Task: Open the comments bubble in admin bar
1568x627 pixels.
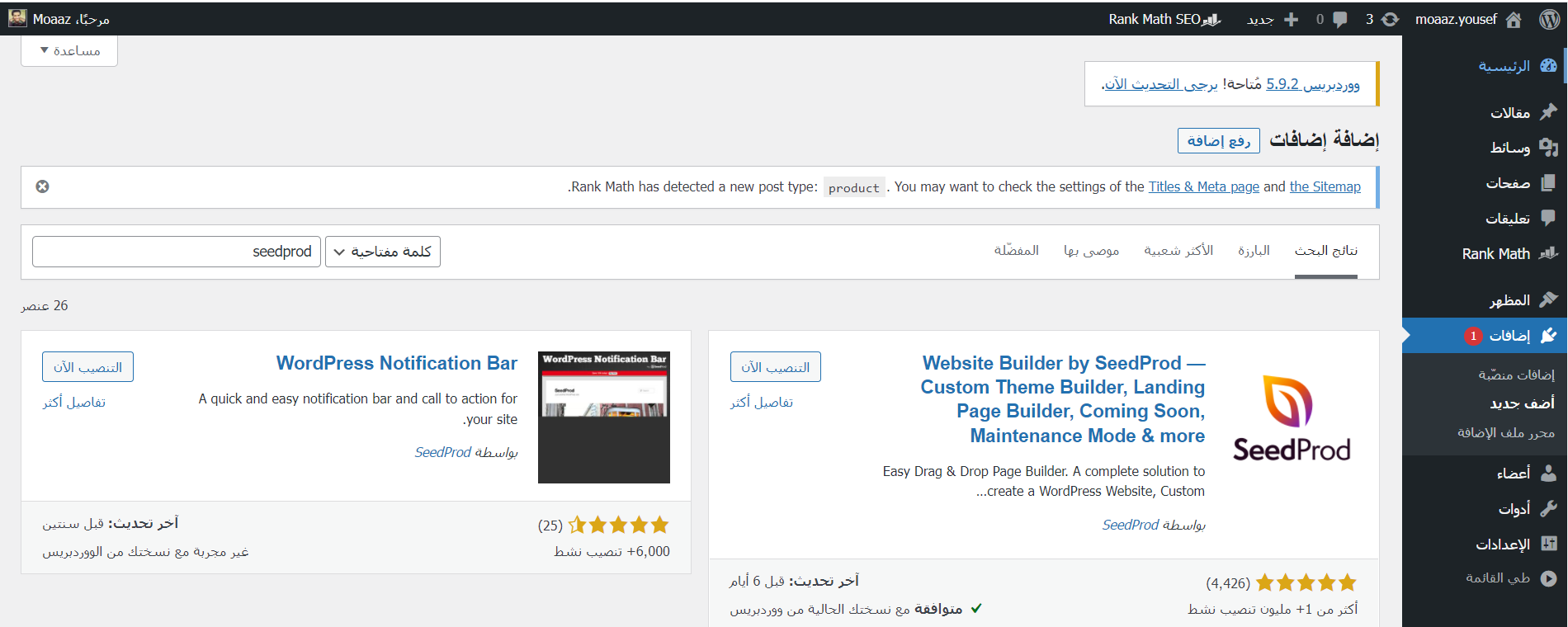Action: click(x=1340, y=19)
